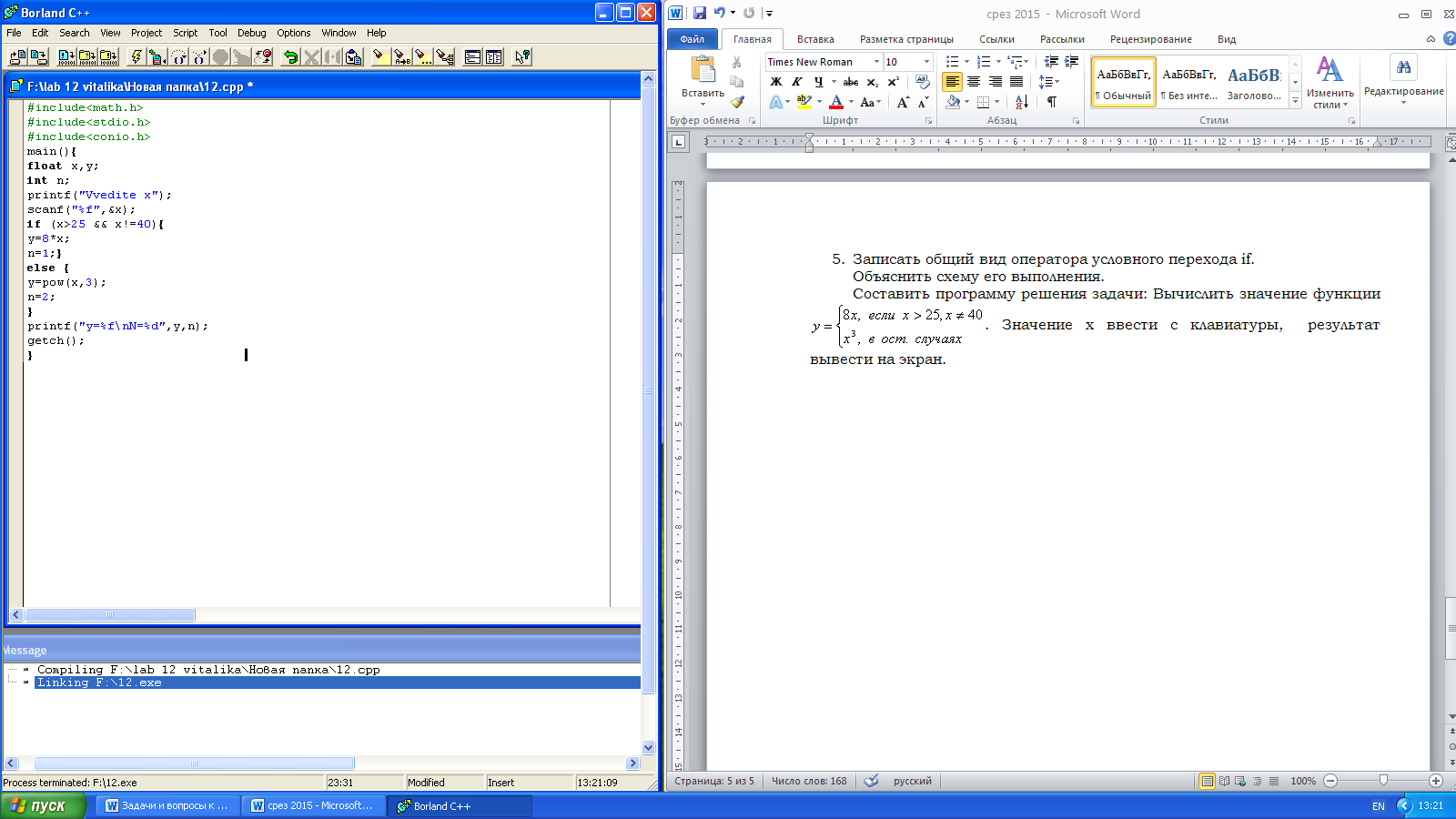Viewport: 1456px width, 819px height.
Task: Expand the Word styles gallery More arrow
Action: [x=1295, y=101]
